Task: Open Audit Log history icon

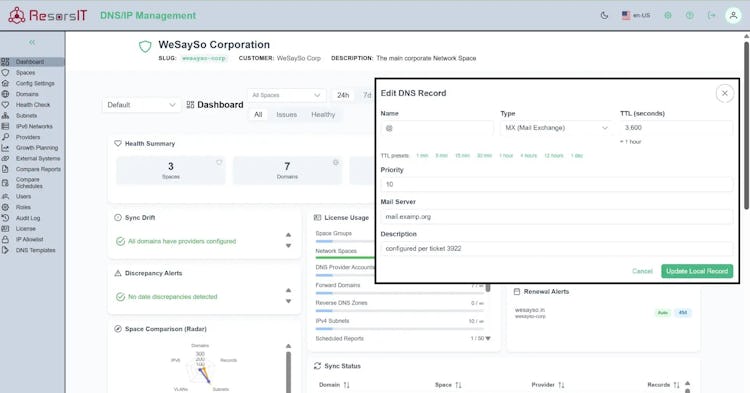Action: (5, 218)
